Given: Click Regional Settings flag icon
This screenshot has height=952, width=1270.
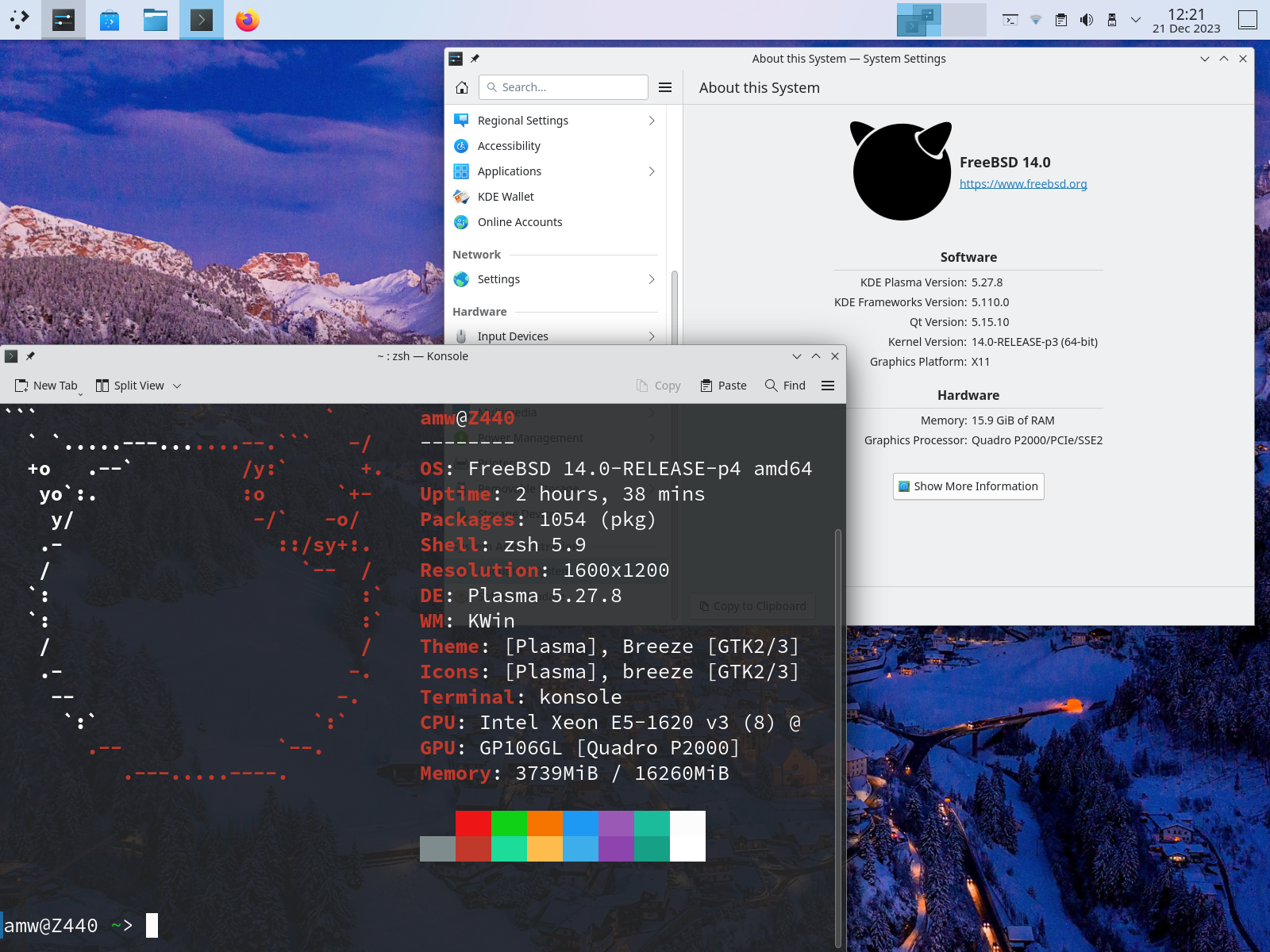Looking at the screenshot, I should (461, 121).
